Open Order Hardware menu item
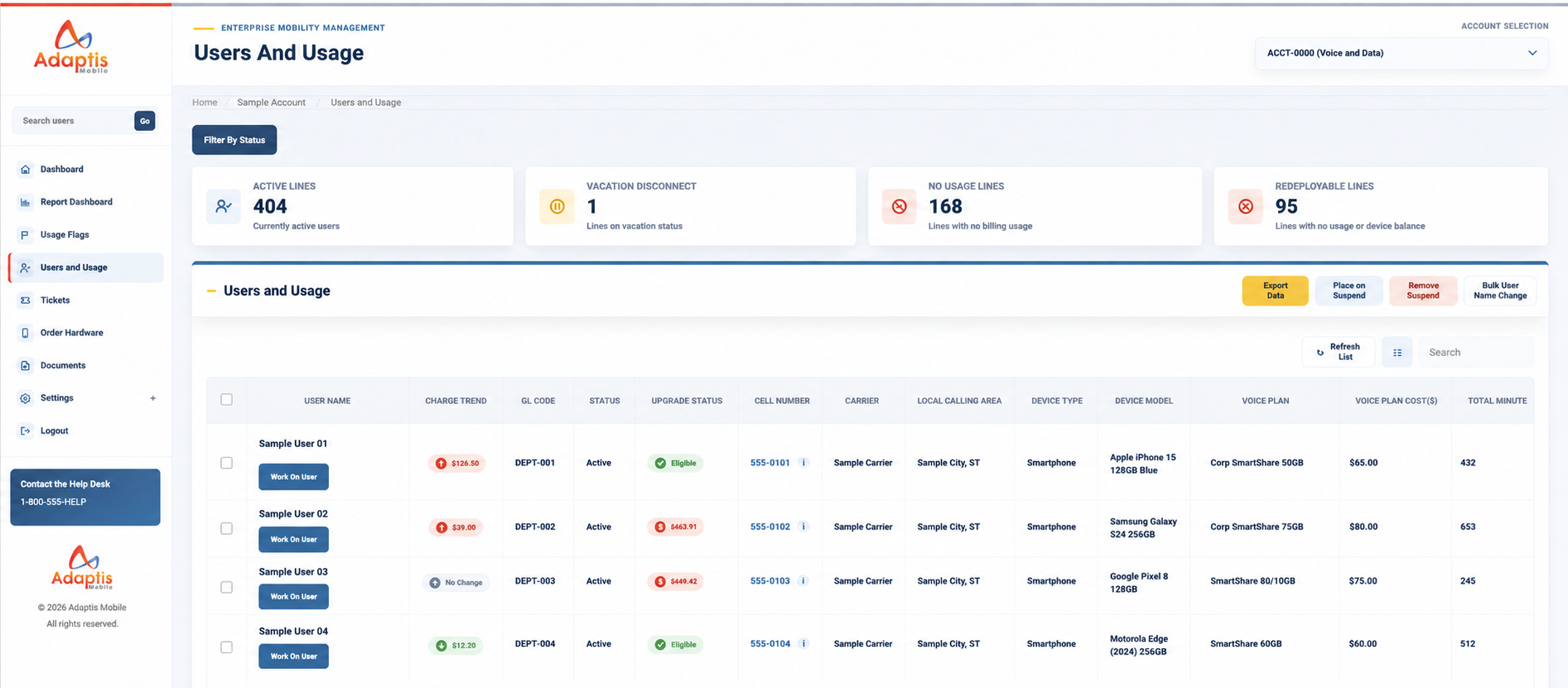Image resolution: width=1568 pixels, height=688 pixels. 72,333
